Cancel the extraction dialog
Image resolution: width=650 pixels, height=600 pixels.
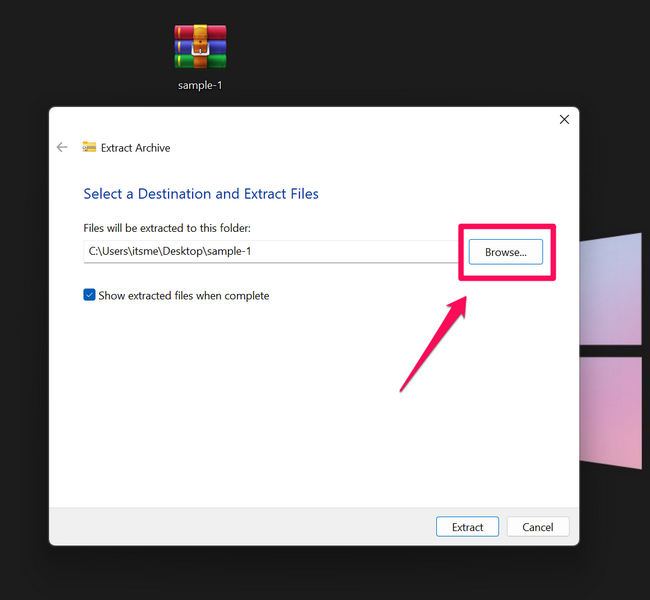(x=538, y=527)
